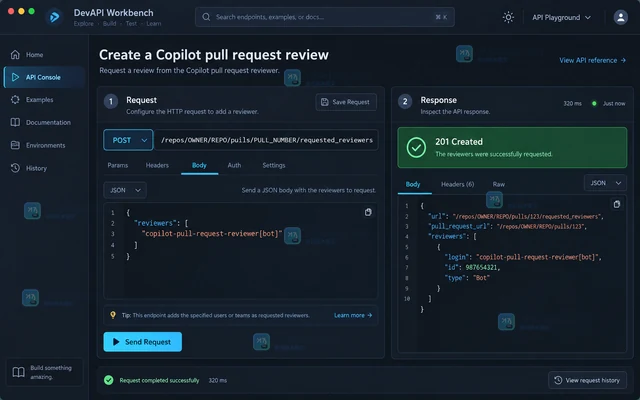Click the "Request completed successfully" status text
The height and width of the screenshot is (400, 640).
pos(159,380)
